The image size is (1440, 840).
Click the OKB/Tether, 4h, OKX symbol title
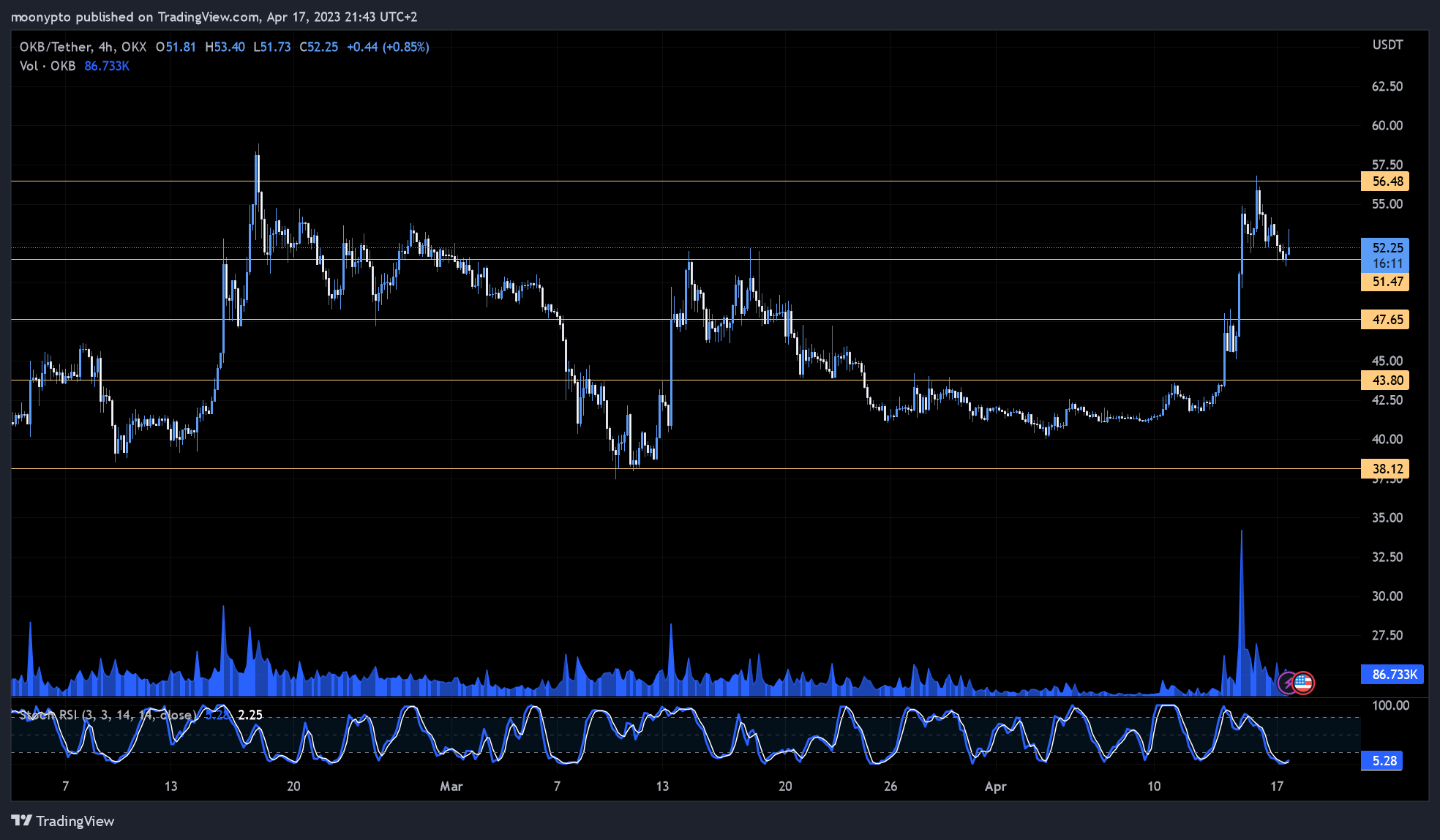pyautogui.click(x=83, y=47)
